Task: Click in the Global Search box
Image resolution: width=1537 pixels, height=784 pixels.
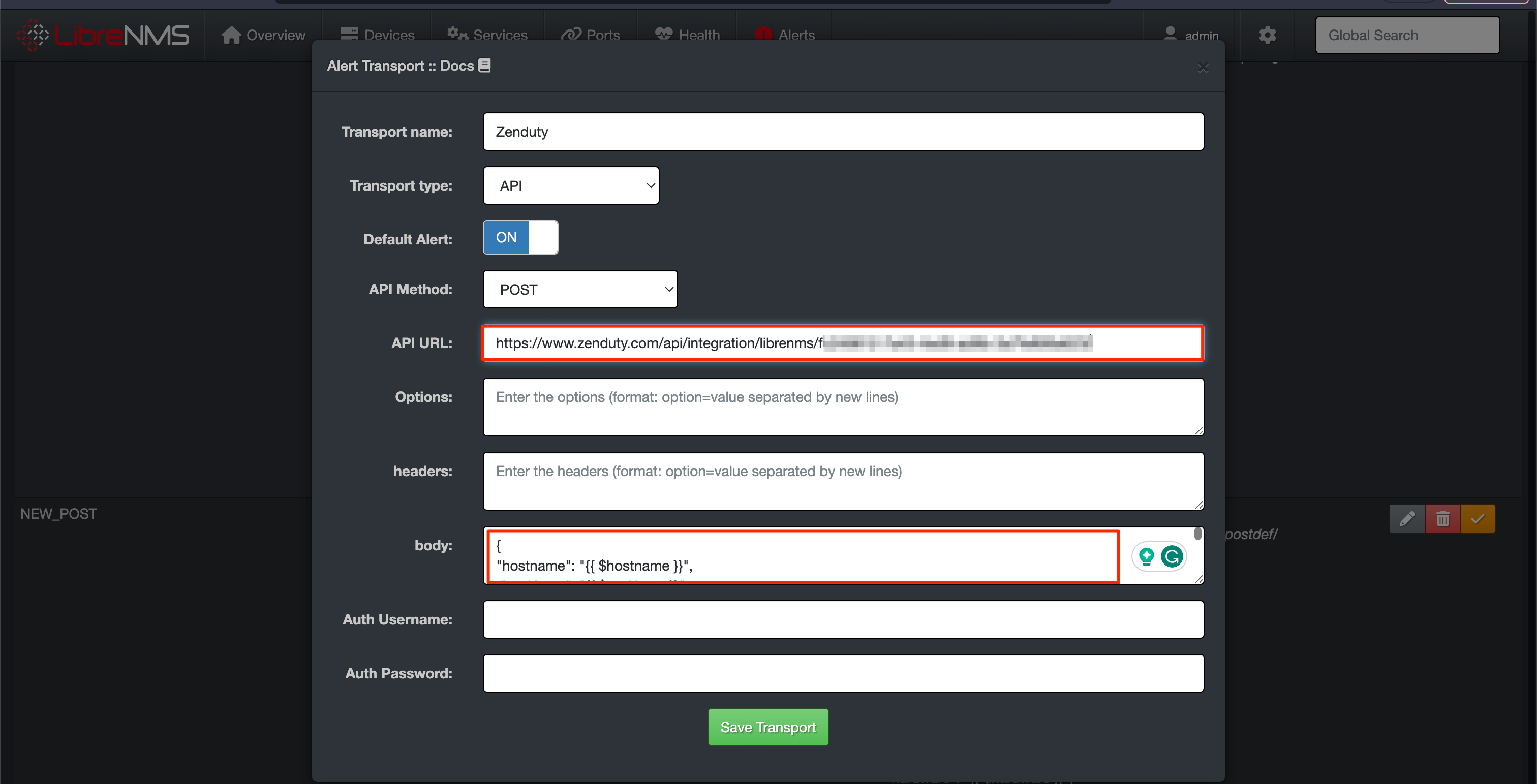Action: click(x=1407, y=35)
